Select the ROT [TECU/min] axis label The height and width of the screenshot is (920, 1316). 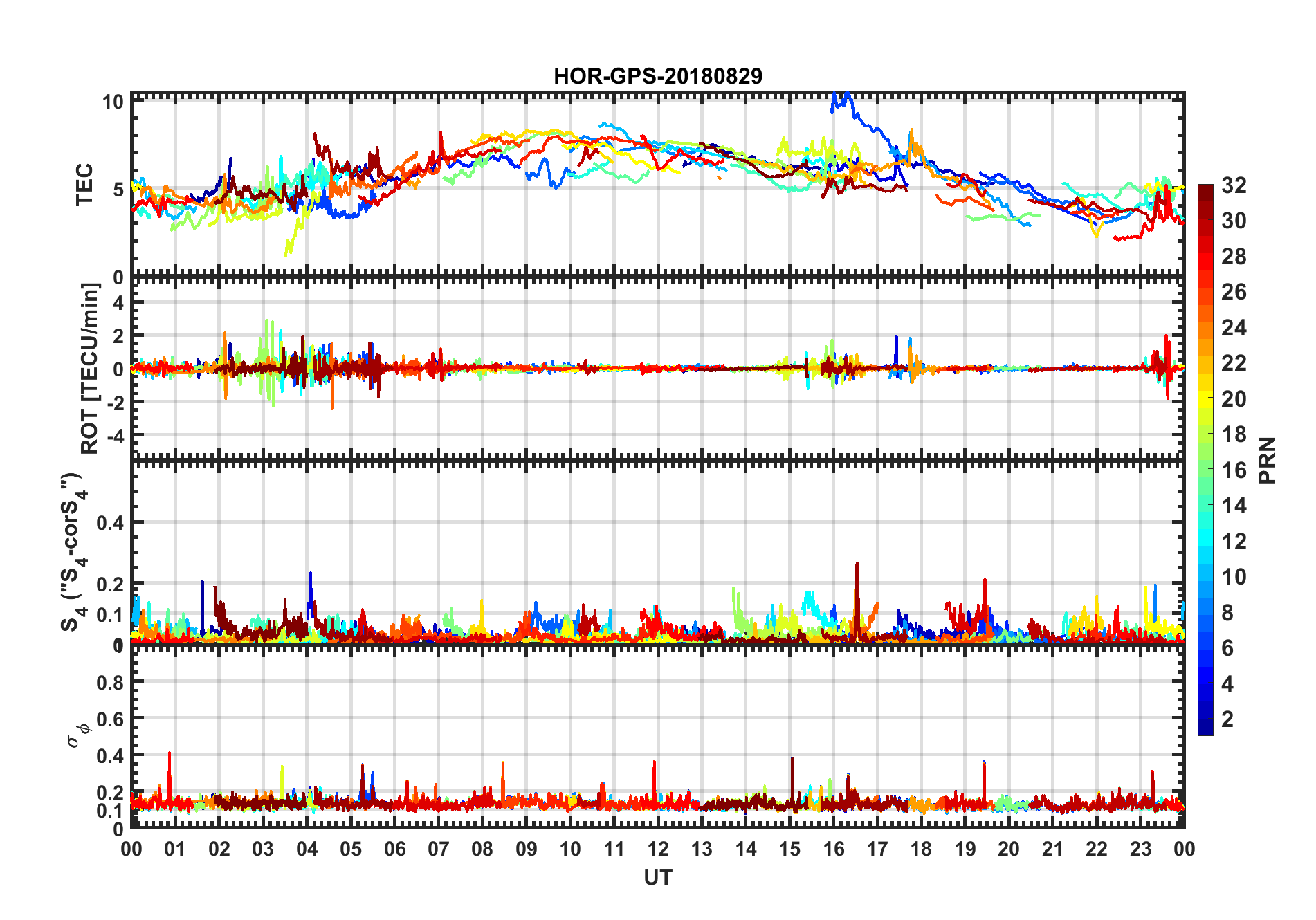pyautogui.click(x=90, y=369)
